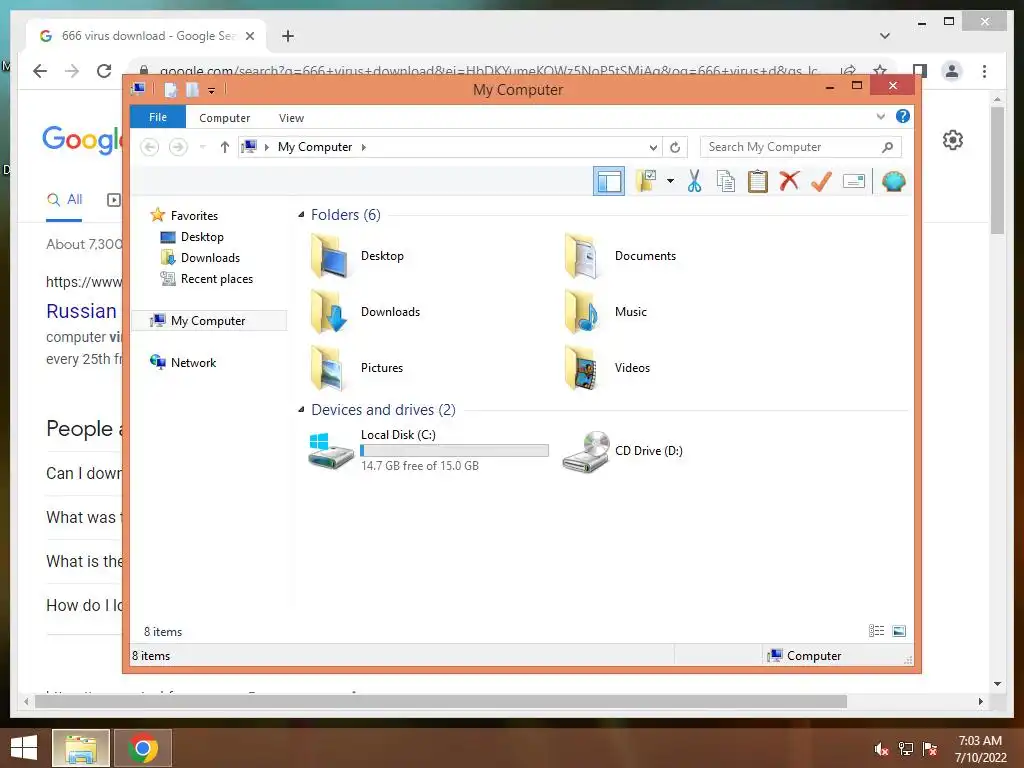Expand the ribbon chevron in My Computer
Screen dimensions: 1024x768
click(880, 116)
